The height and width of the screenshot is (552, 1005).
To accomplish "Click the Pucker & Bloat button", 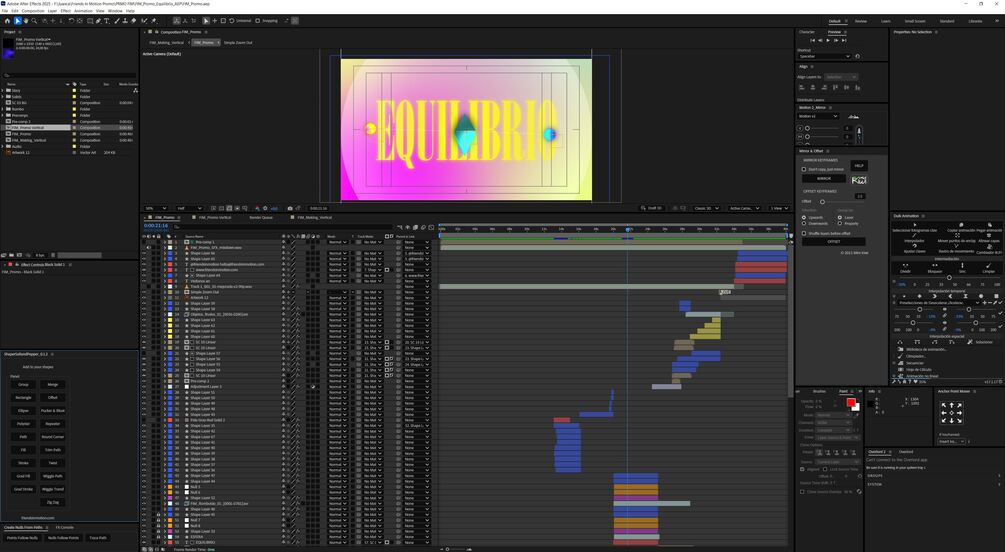I will pyautogui.click(x=53, y=410).
